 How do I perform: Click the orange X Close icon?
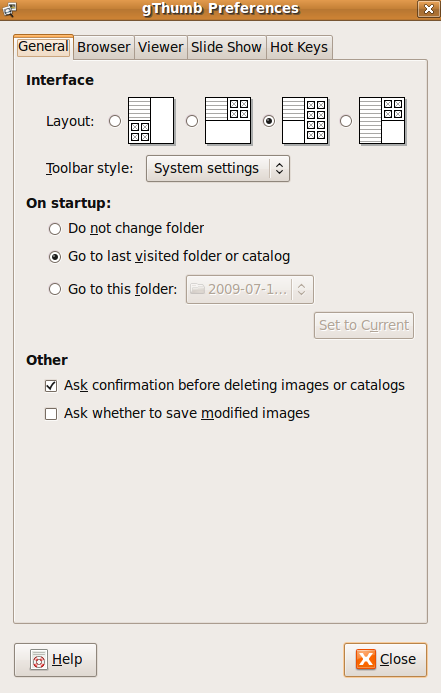[x=365, y=659]
